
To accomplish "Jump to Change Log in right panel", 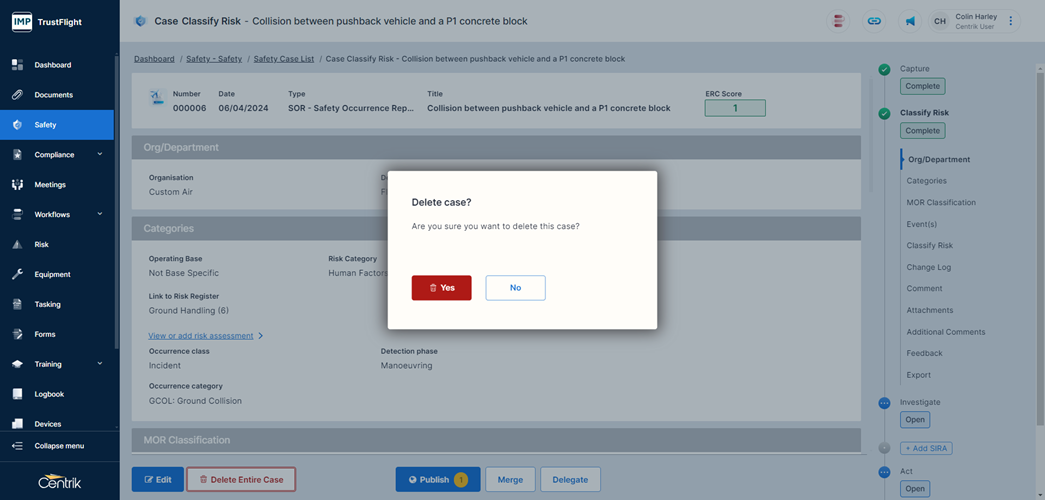I will coord(928,267).
